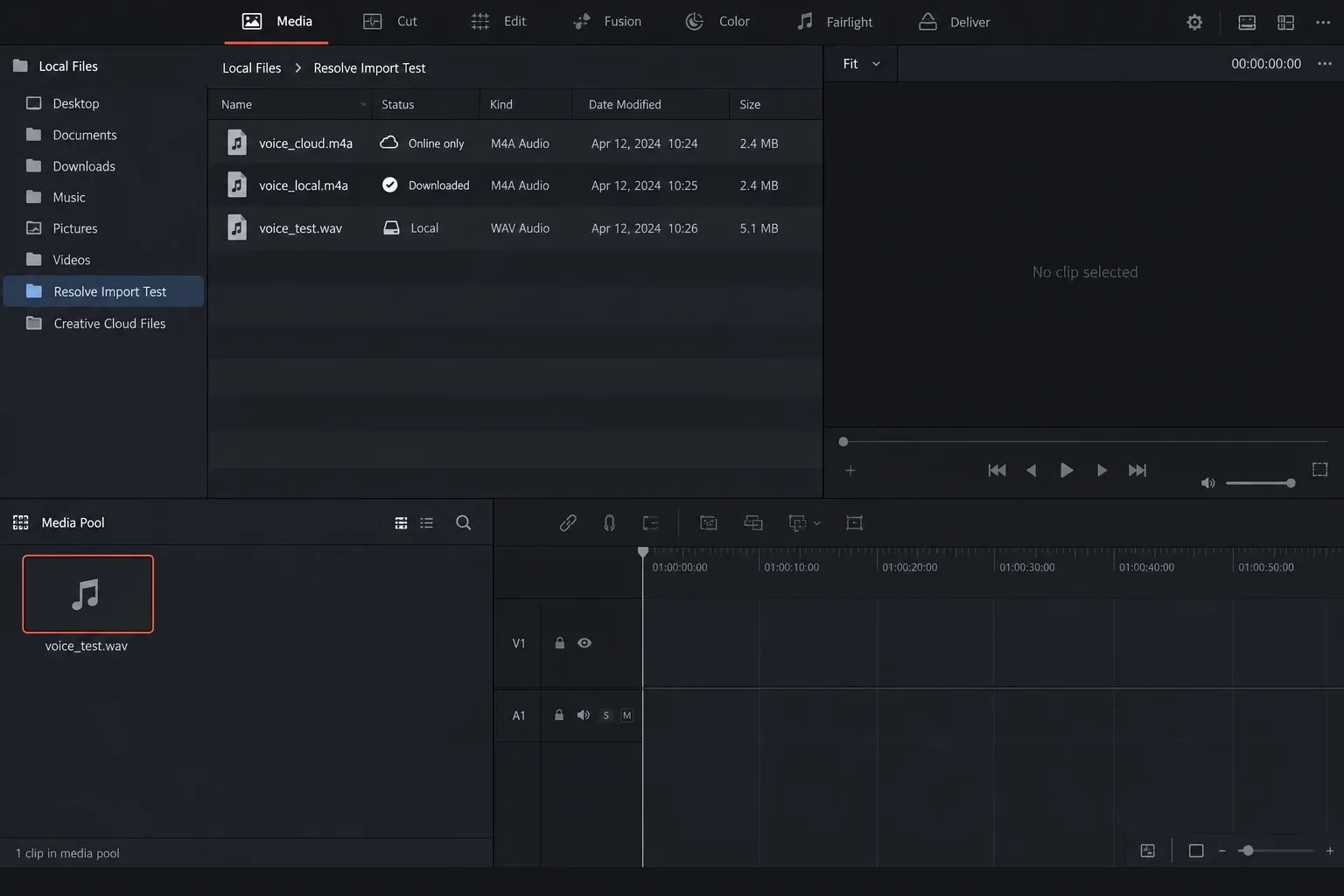
Task: Sort by Size column header
Action: (x=775, y=104)
